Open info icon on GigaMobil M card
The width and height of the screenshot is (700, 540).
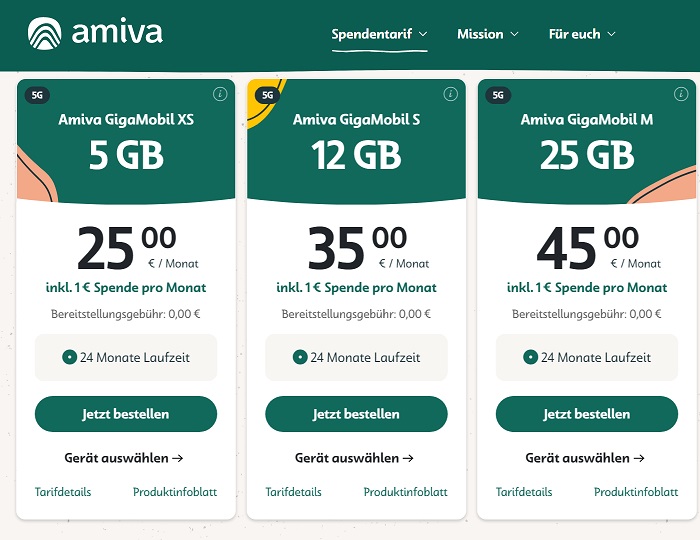681,94
